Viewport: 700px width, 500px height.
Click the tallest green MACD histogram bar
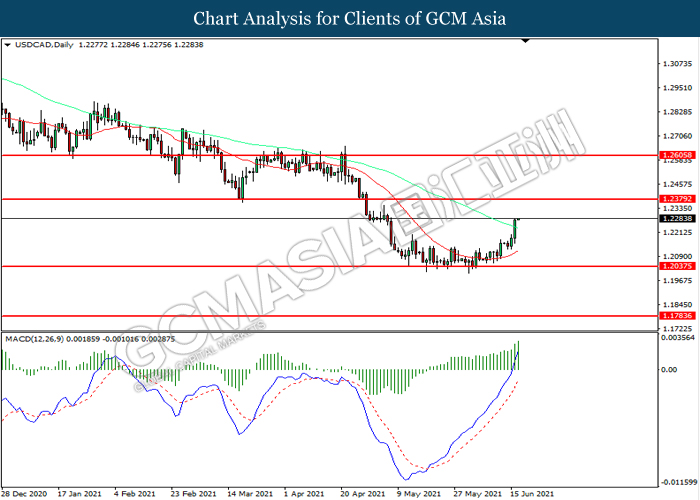(x=518, y=355)
